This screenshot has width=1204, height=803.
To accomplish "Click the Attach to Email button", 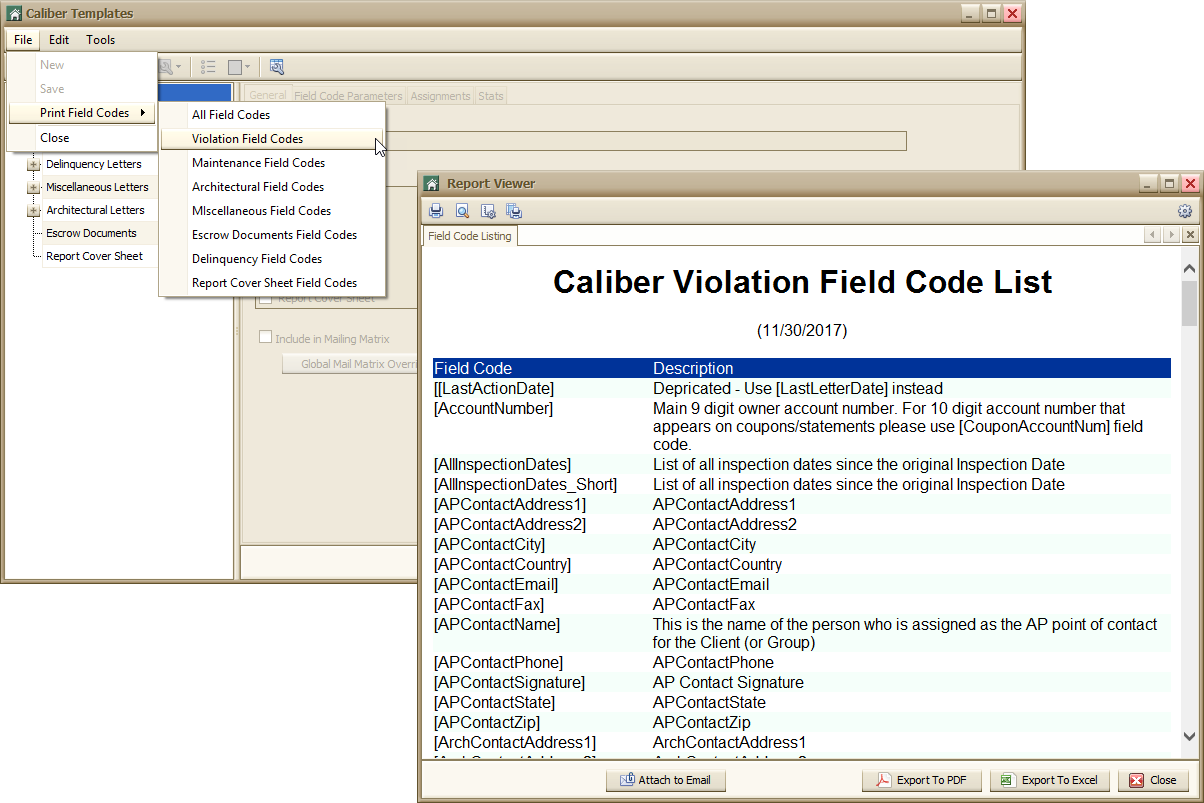I will [665, 780].
